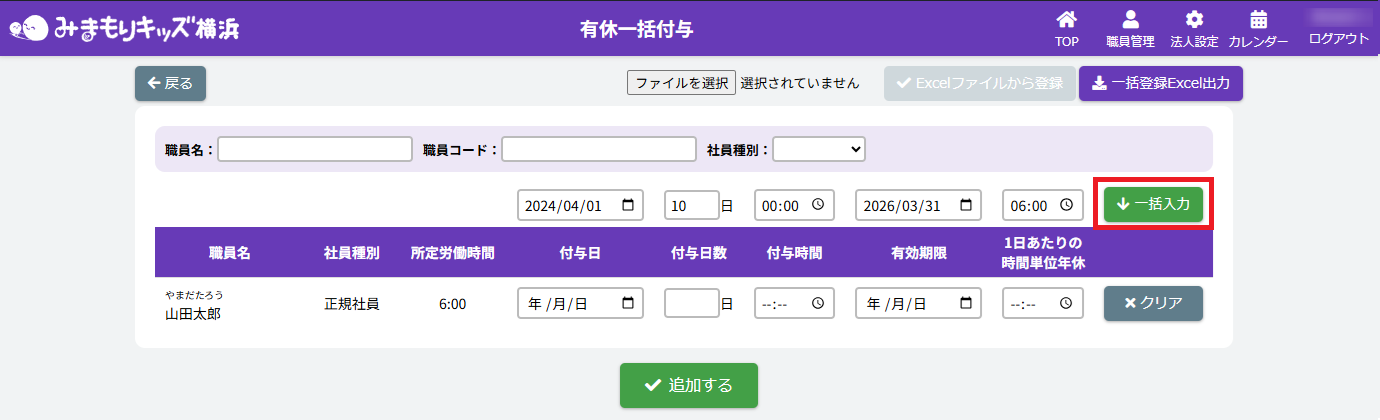Open date picker in 山田太郎 付与日 field

628,303
